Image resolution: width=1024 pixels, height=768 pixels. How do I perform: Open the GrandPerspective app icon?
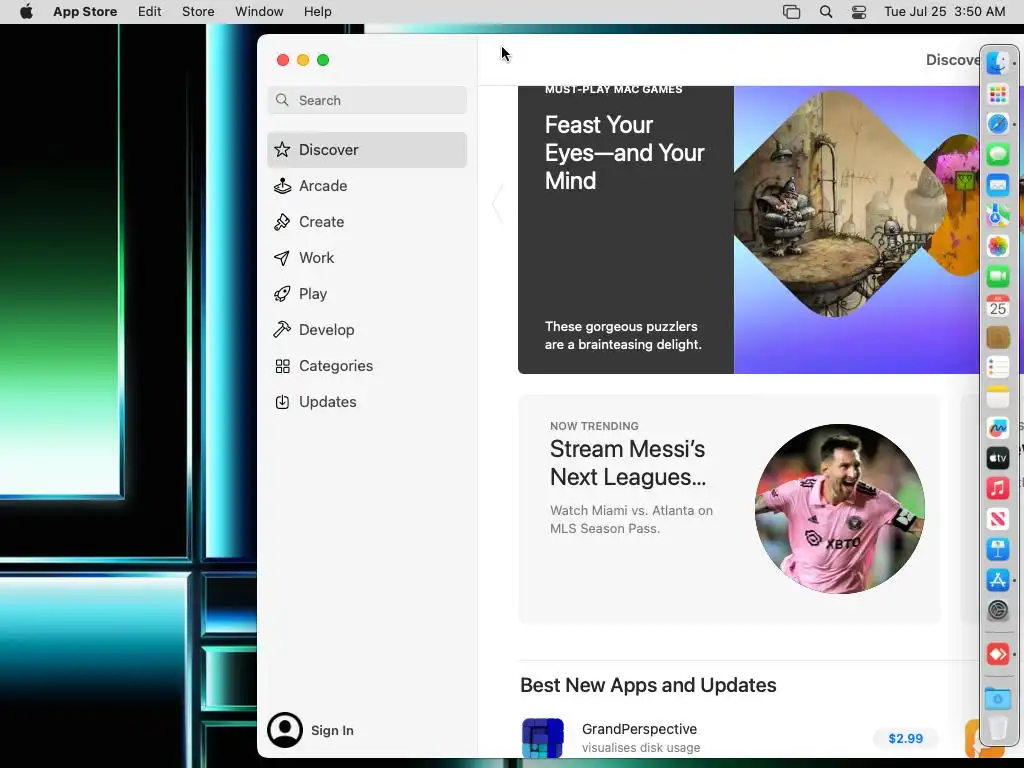pyautogui.click(x=543, y=738)
